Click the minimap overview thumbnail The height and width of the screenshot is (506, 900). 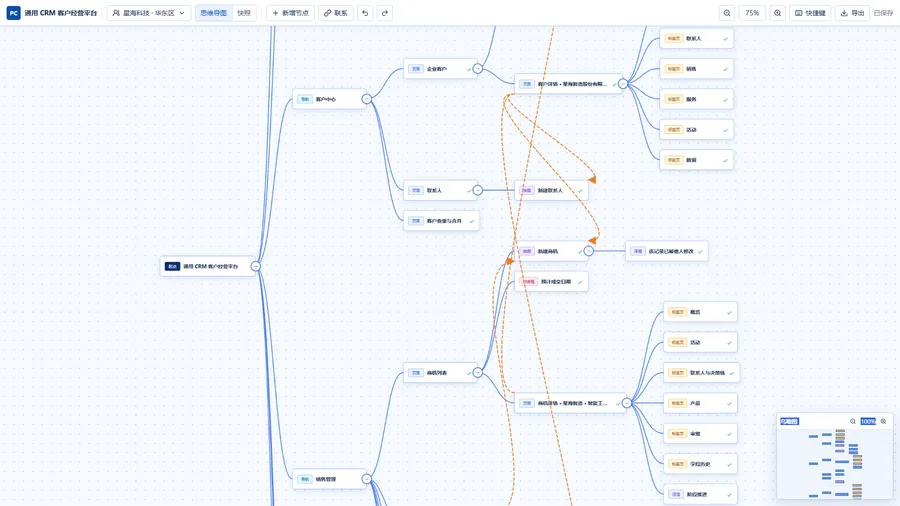(834, 464)
